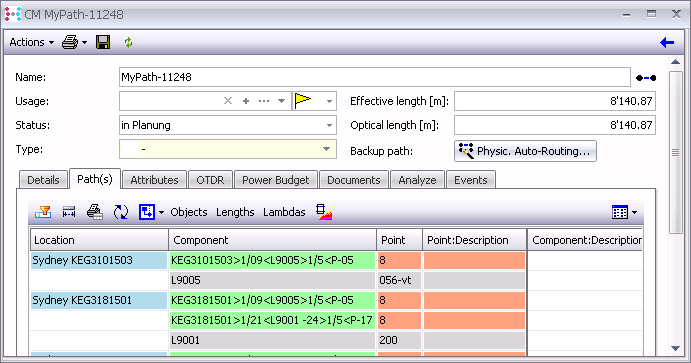Viewport: 691px width, 363px height.
Task: Click the measure length icon in path toolbar
Action: (69, 212)
